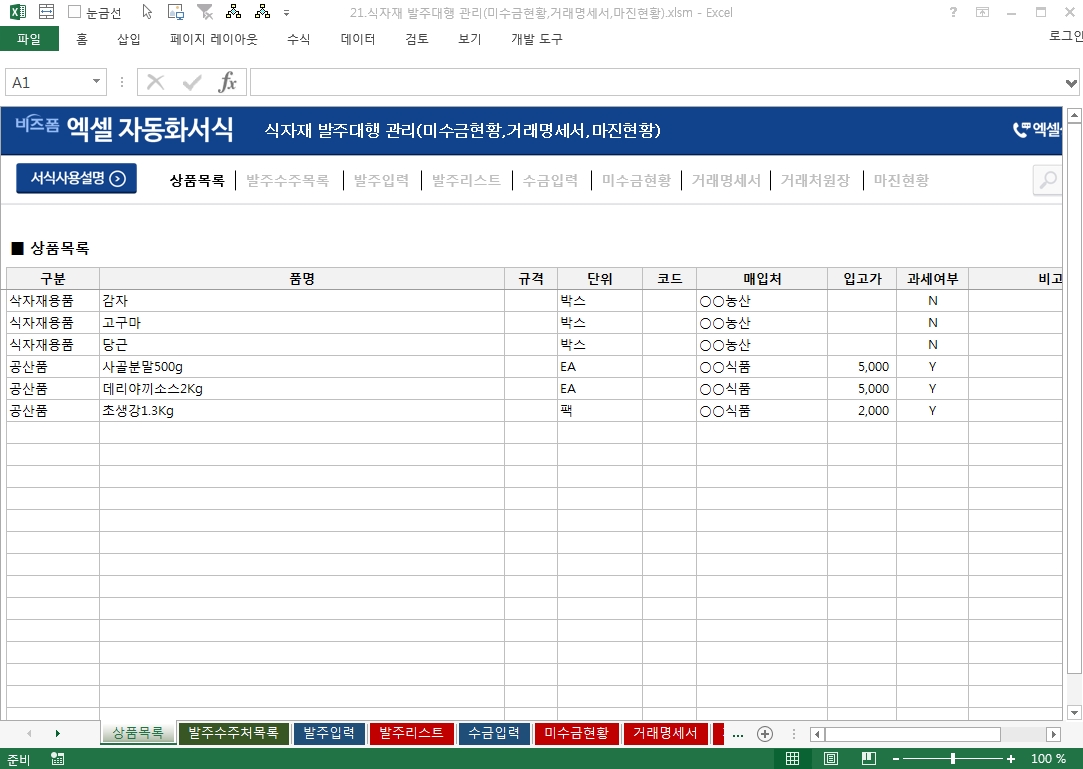Click the clear filter funnel icon

tap(205, 13)
